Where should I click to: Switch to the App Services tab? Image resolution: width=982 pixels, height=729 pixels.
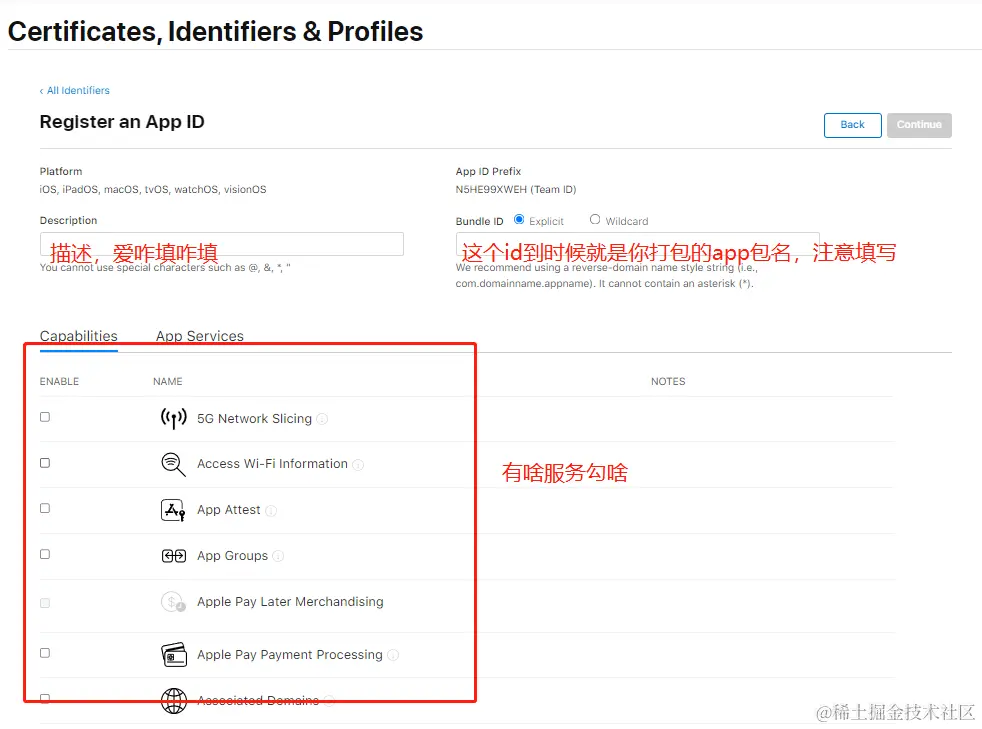(x=200, y=336)
